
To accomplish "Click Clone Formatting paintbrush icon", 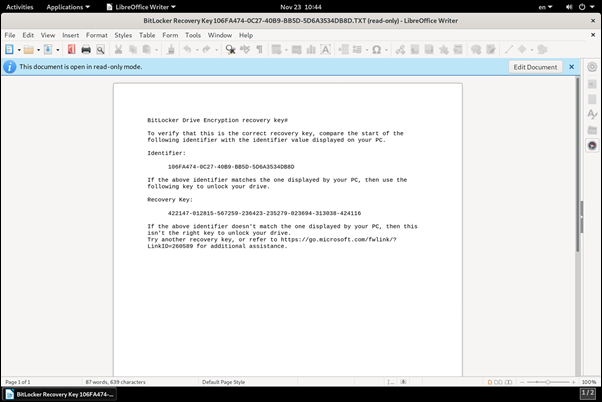I will point(171,50).
